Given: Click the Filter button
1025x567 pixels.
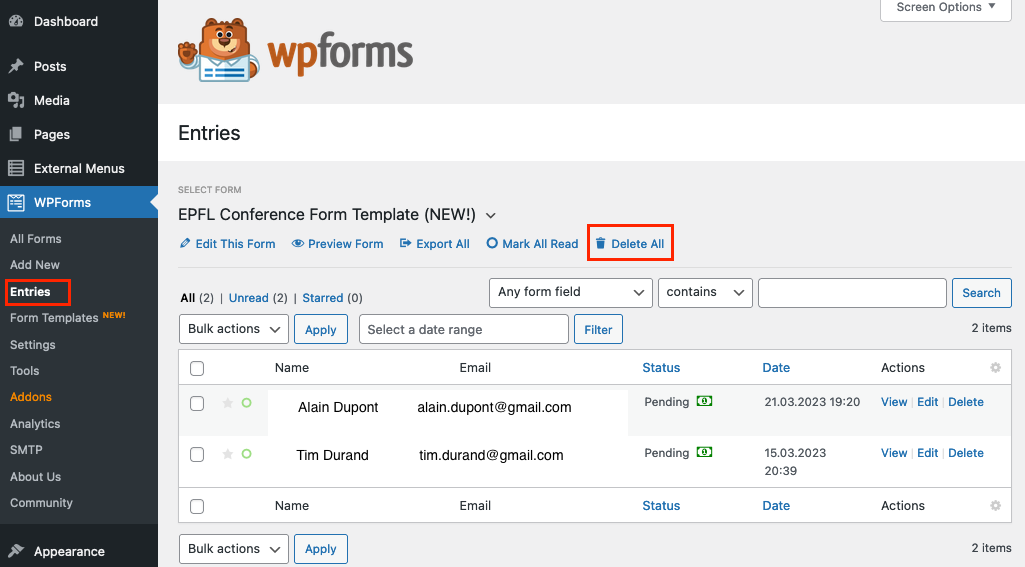Looking at the screenshot, I should (x=598, y=330).
